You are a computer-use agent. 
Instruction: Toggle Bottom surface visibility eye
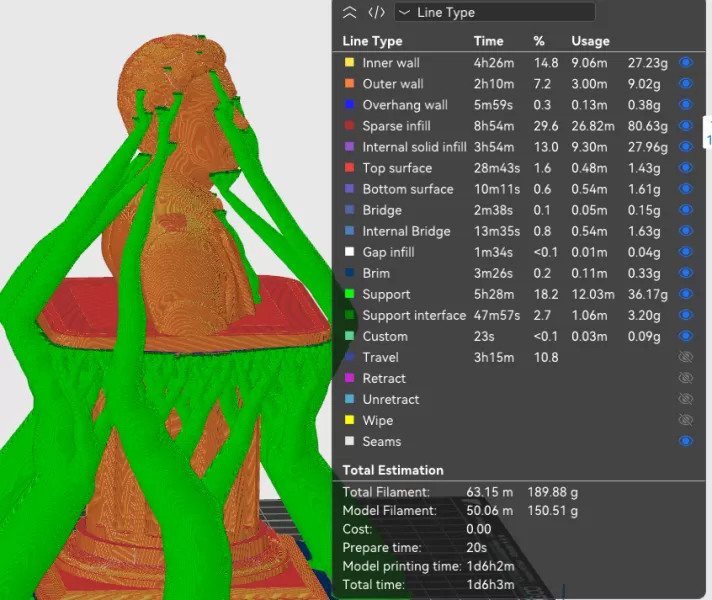pos(686,188)
